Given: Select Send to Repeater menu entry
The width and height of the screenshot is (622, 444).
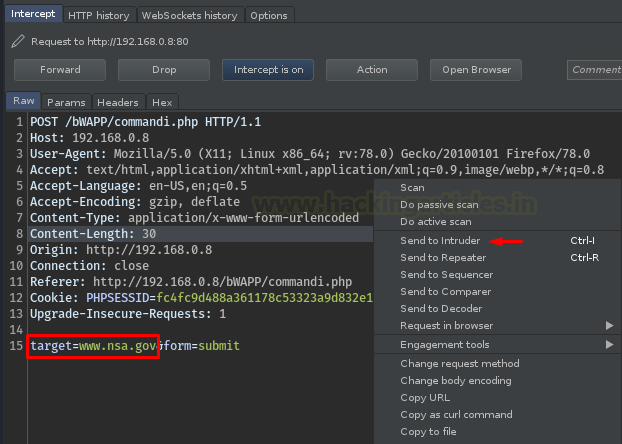Looking at the screenshot, I should [442, 258].
